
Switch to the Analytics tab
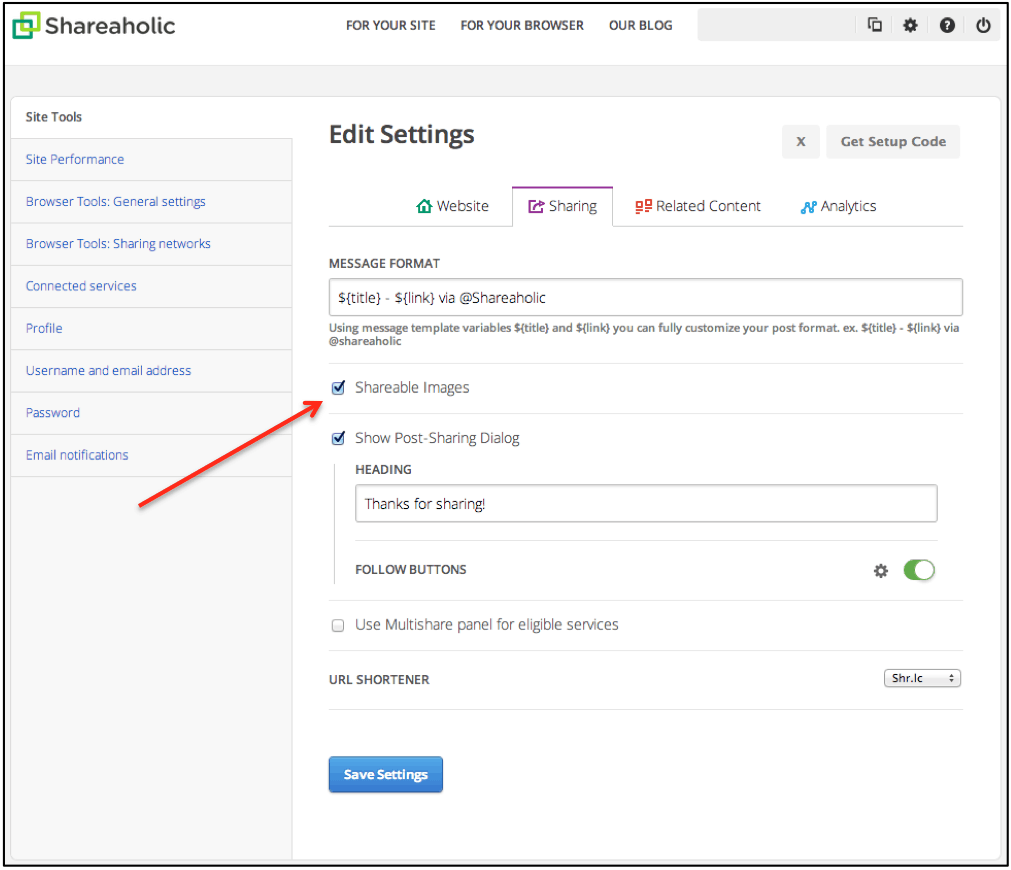click(x=838, y=206)
